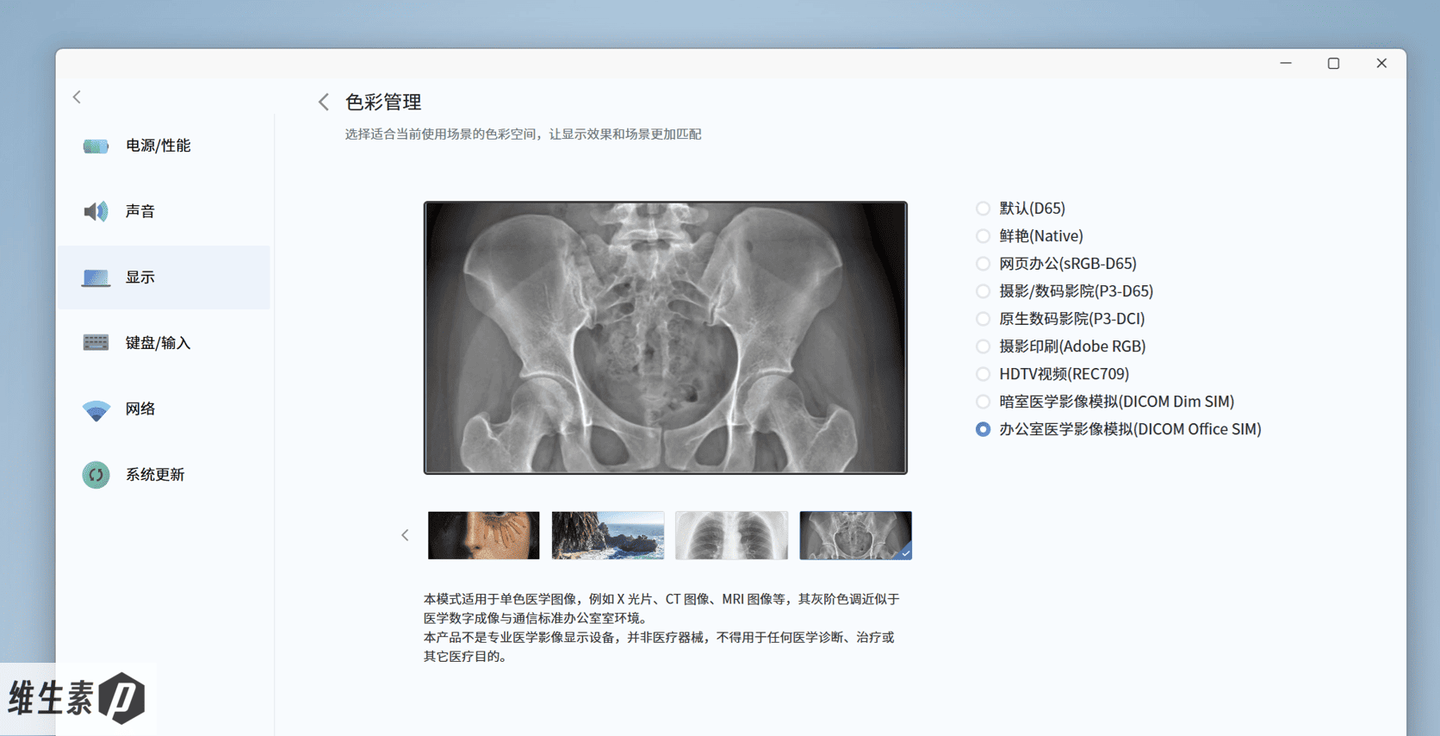Click the large pelvis X-ray preview image
The image size is (1440, 736).
pos(666,337)
